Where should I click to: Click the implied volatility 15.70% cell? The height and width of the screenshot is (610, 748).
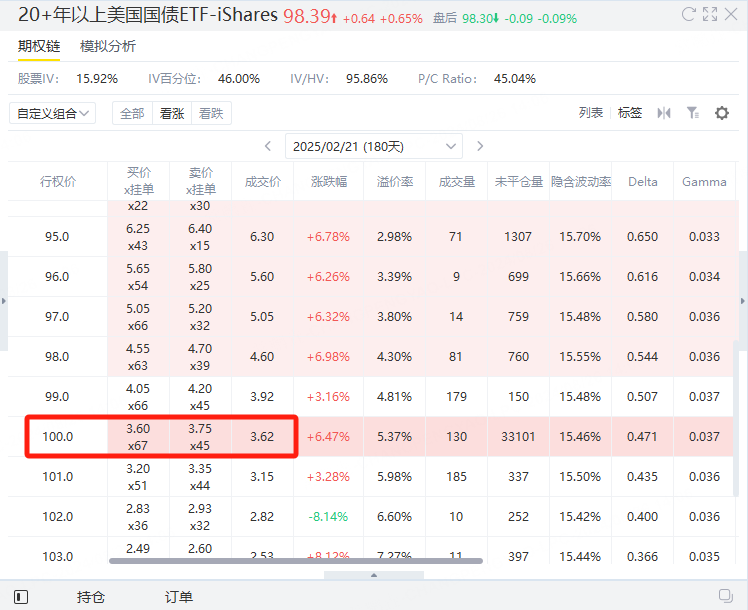(580, 237)
